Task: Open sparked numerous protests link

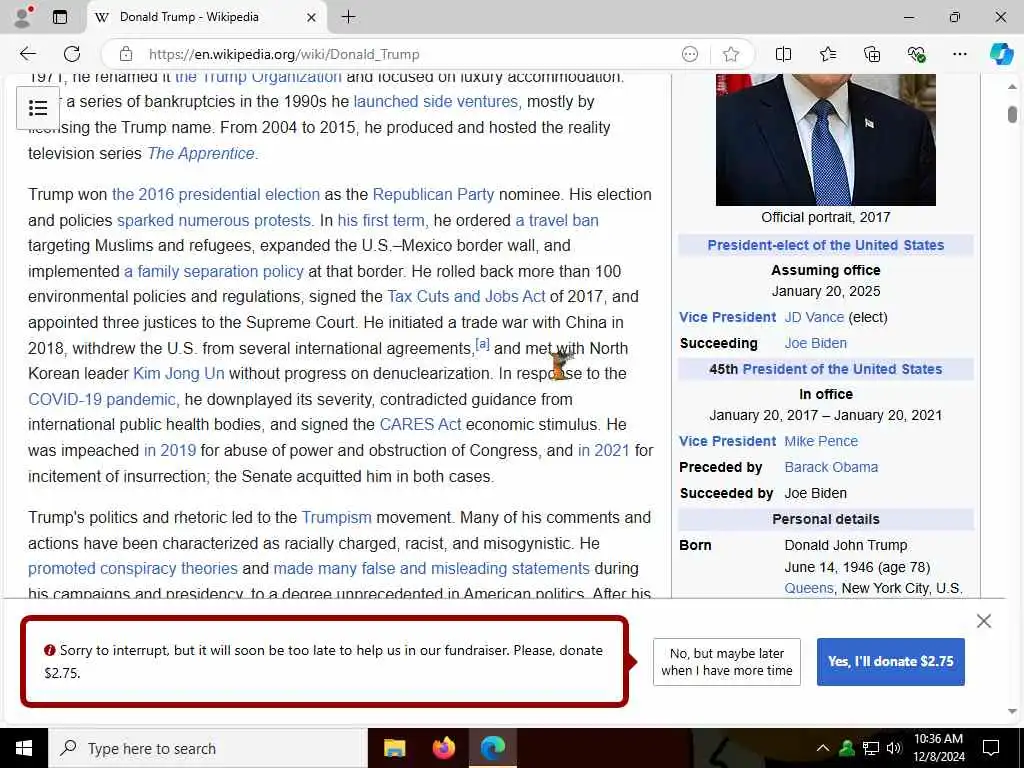Action: (x=215, y=221)
